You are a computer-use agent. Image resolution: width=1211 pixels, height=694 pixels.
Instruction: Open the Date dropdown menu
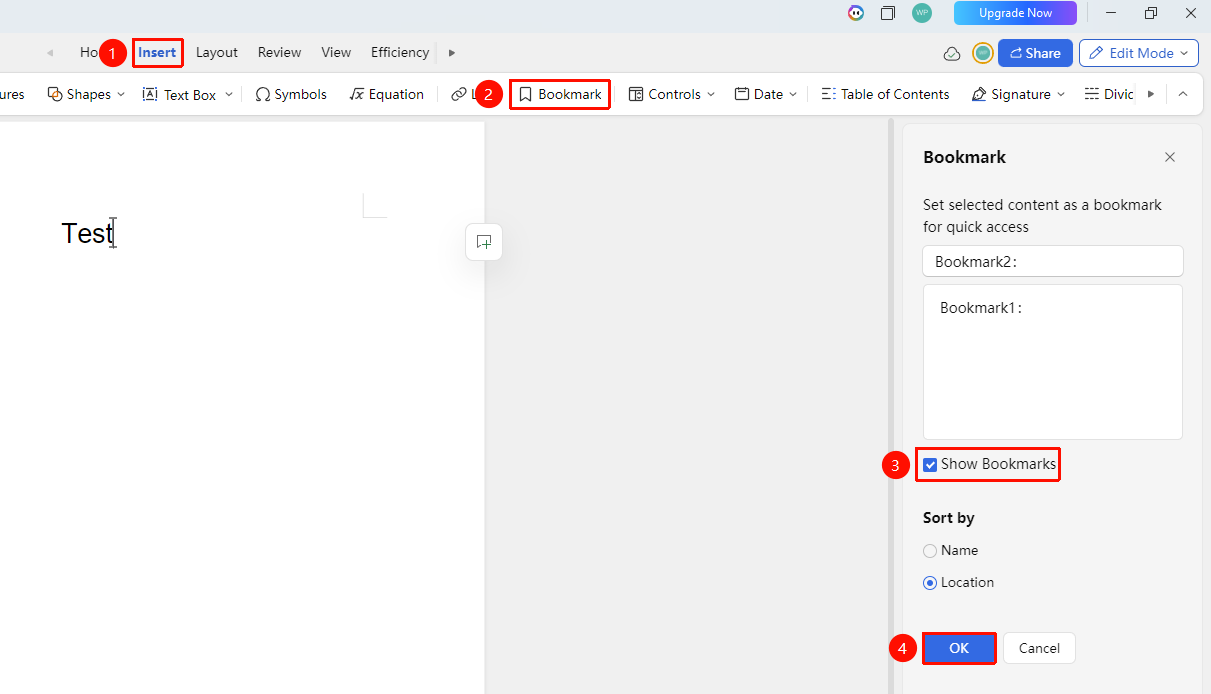point(766,94)
